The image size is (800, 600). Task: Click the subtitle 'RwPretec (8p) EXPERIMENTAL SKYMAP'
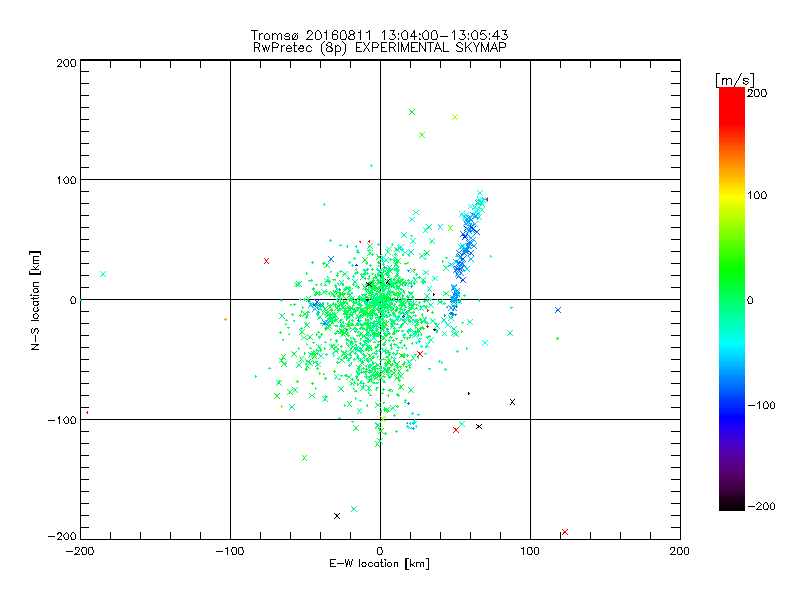(x=379, y=47)
